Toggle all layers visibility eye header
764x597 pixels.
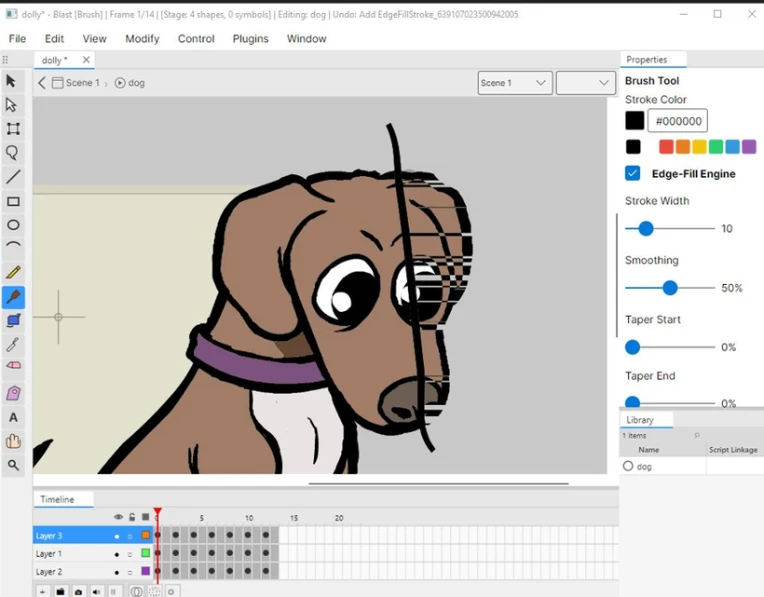118,517
